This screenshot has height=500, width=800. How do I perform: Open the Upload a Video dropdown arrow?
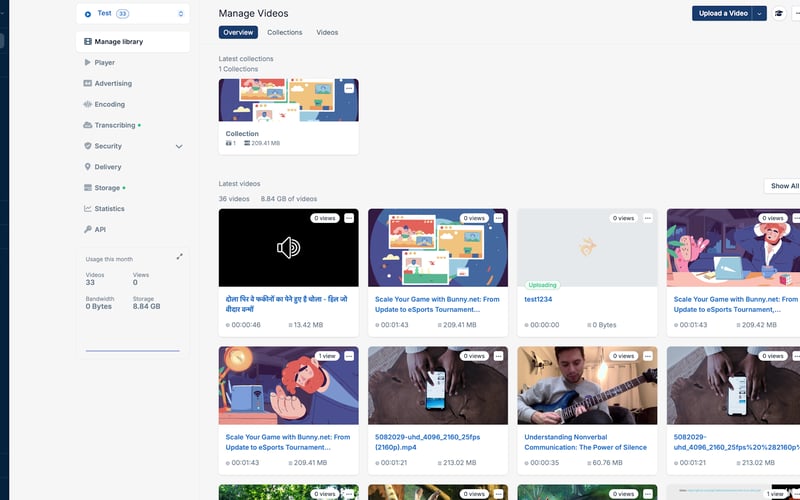click(760, 14)
